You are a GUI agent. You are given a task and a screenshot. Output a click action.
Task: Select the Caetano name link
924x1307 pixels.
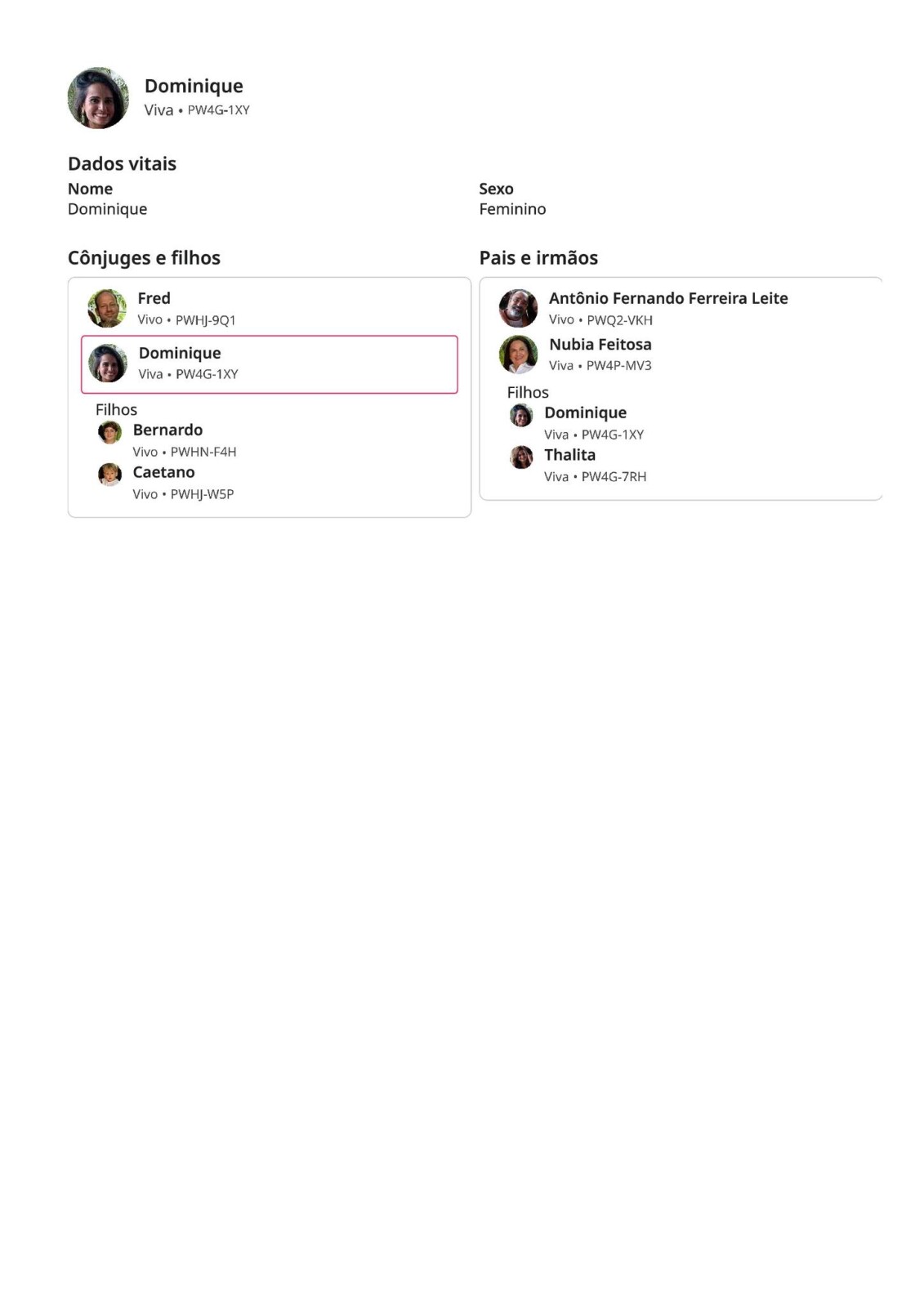click(x=163, y=472)
